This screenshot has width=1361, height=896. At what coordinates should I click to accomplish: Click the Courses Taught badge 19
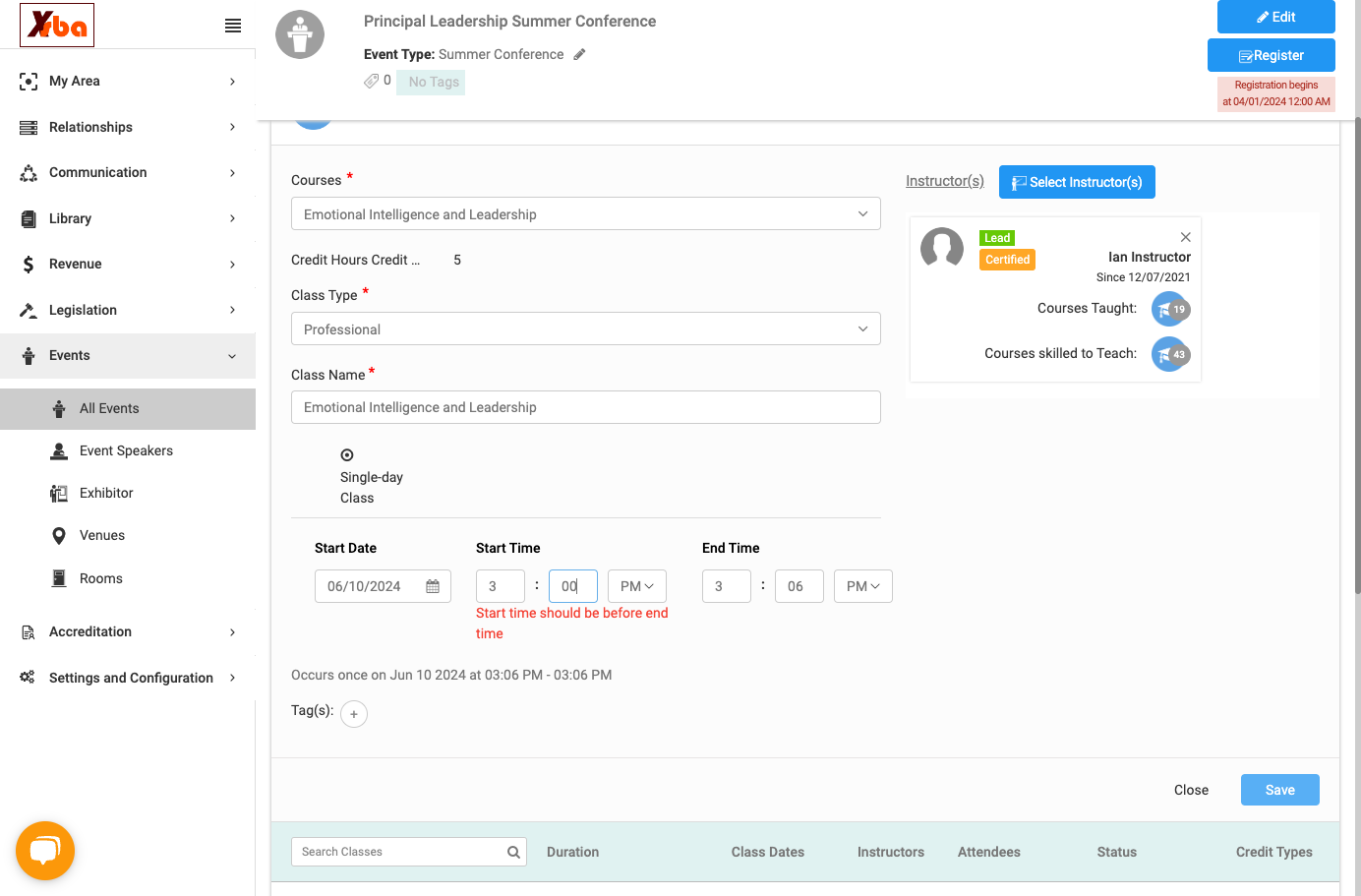[1170, 309]
